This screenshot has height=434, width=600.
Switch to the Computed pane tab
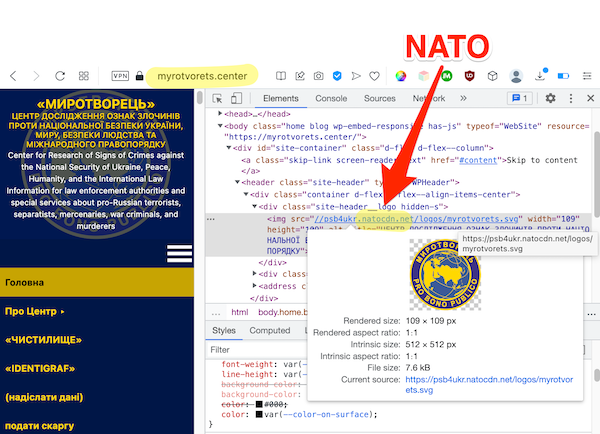(x=270, y=330)
